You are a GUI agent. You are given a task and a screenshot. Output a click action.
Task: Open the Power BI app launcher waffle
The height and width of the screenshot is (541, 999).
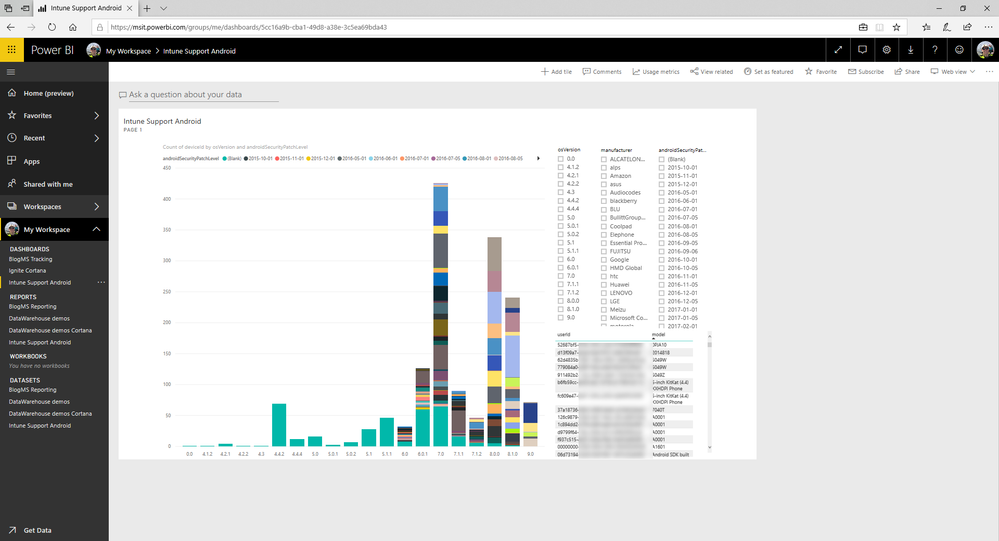pyautogui.click(x=11, y=50)
